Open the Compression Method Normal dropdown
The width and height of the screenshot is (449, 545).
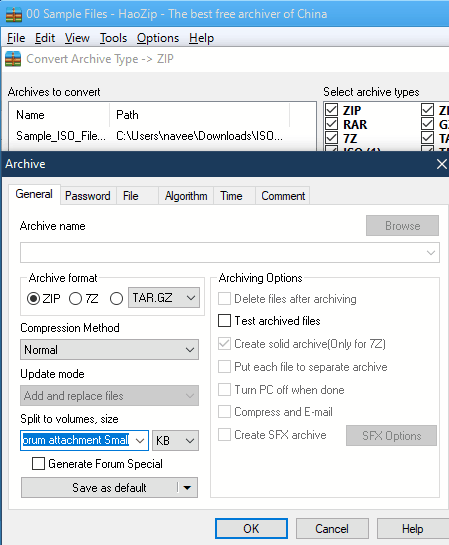109,350
